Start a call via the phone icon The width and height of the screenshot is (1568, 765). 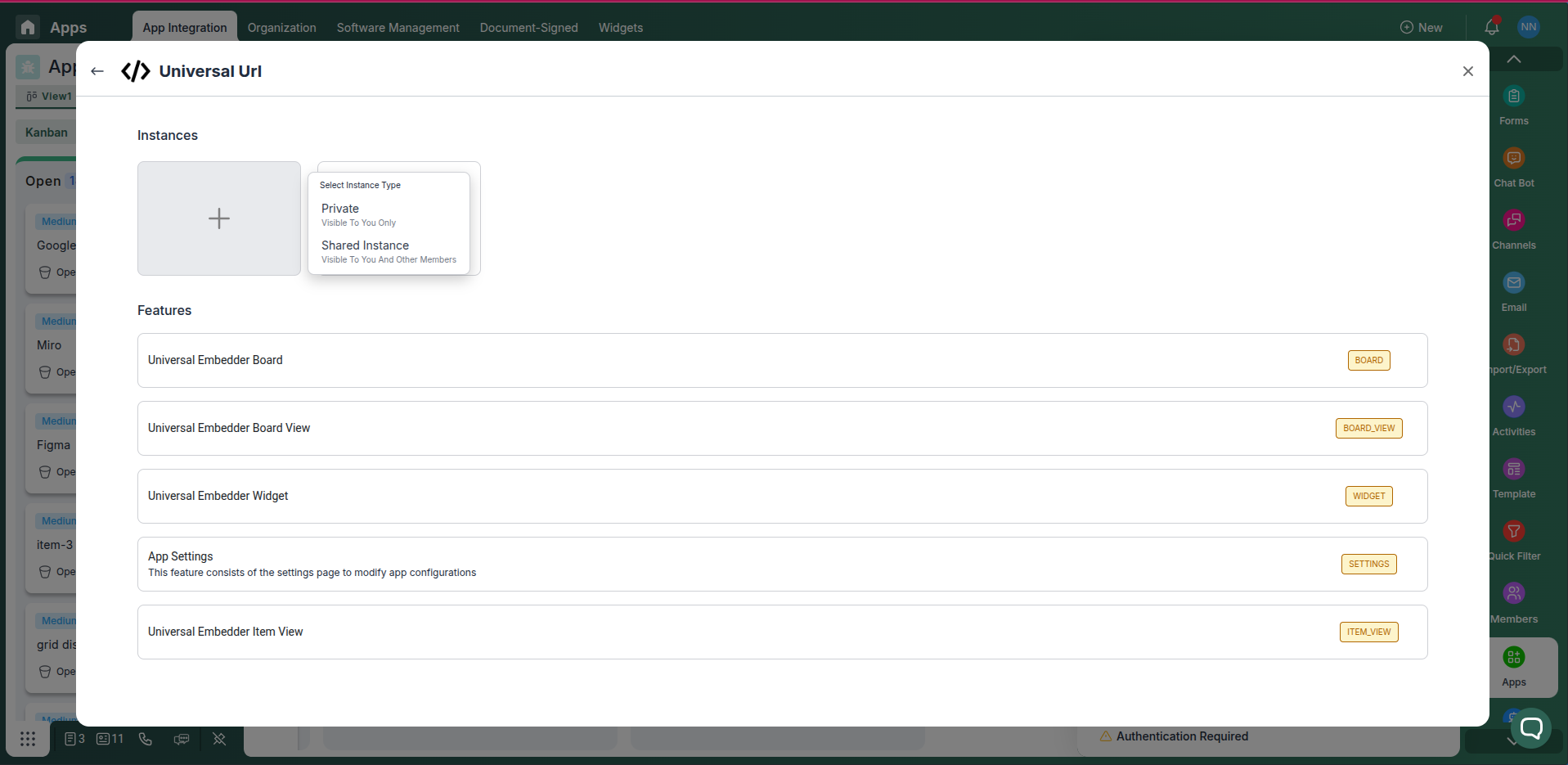tap(146, 739)
